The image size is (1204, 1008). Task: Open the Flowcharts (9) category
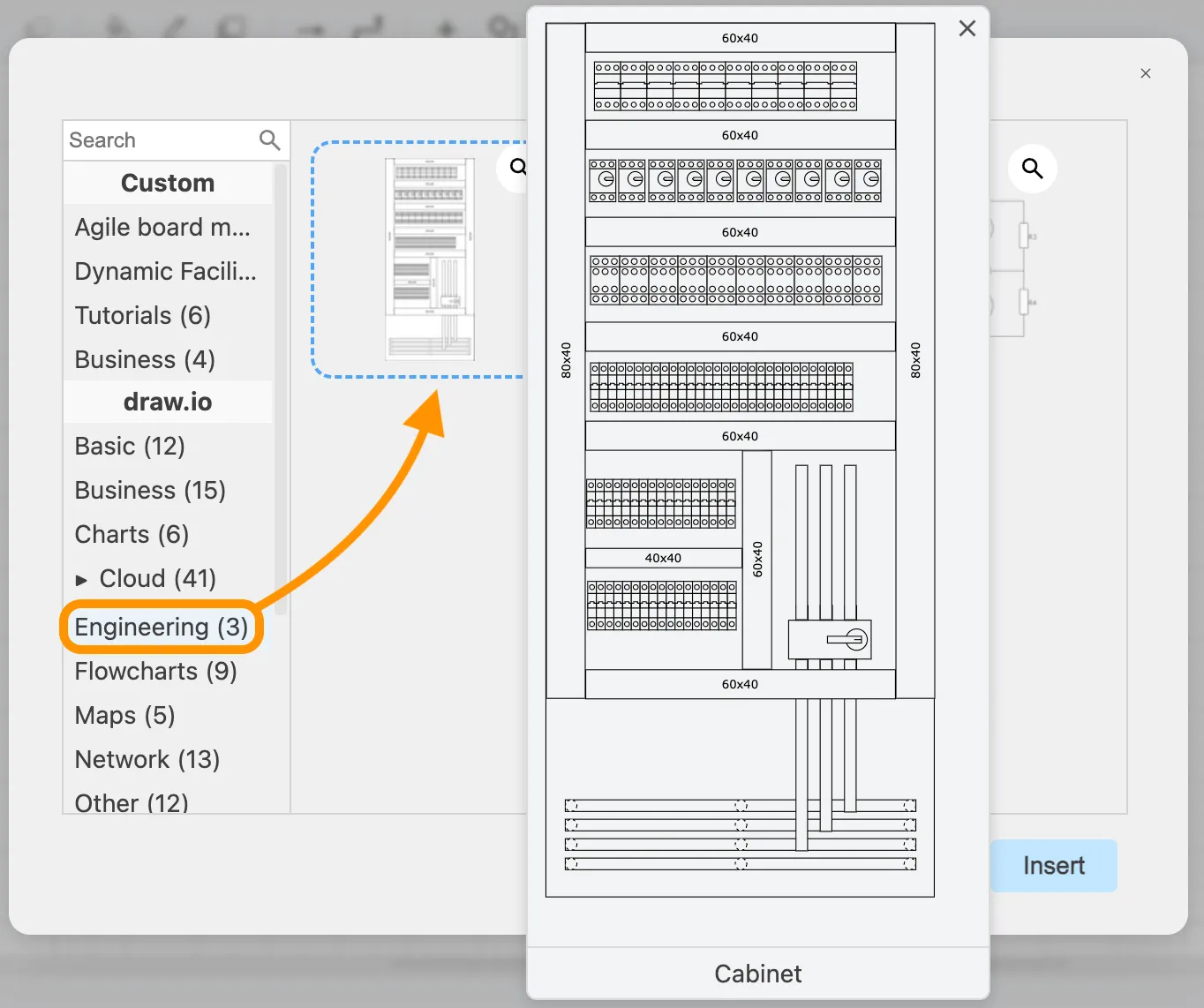[155, 671]
